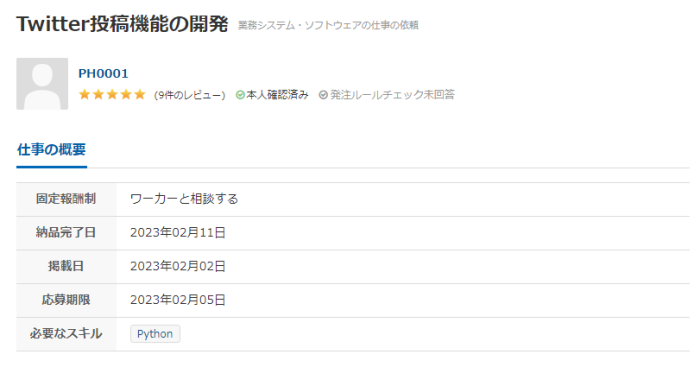700x367 pixels.
Task: Click the green 本人確認済み check icon
Action: pyautogui.click(x=240, y=95)
